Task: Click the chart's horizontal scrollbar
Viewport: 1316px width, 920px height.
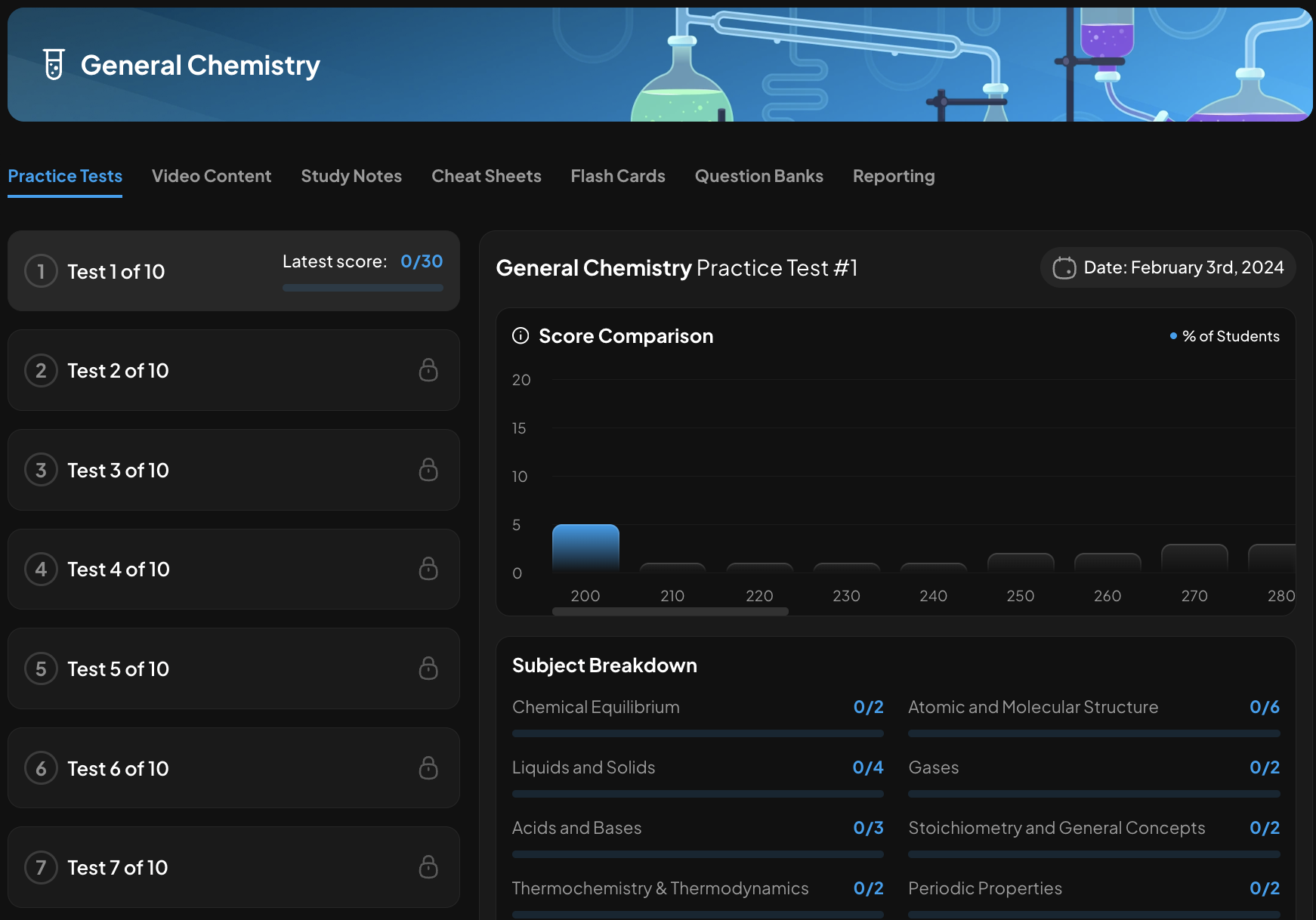Action: [670, 612]
